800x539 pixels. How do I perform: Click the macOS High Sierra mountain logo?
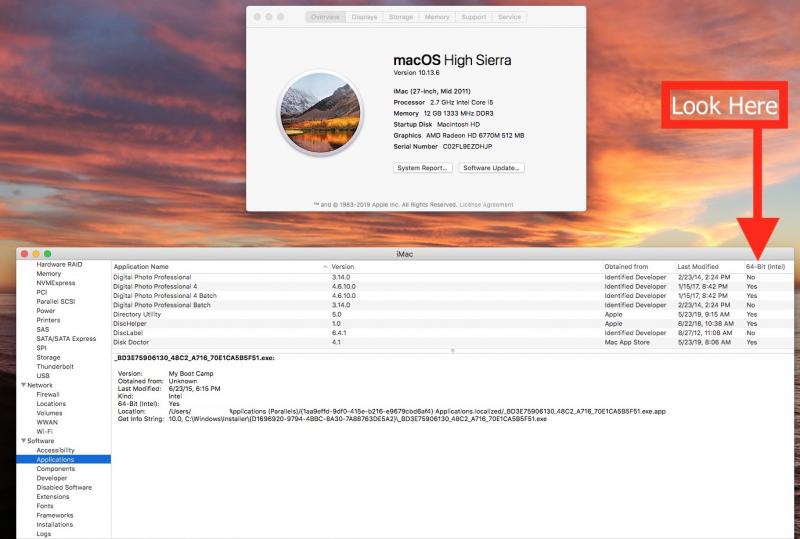320,113
